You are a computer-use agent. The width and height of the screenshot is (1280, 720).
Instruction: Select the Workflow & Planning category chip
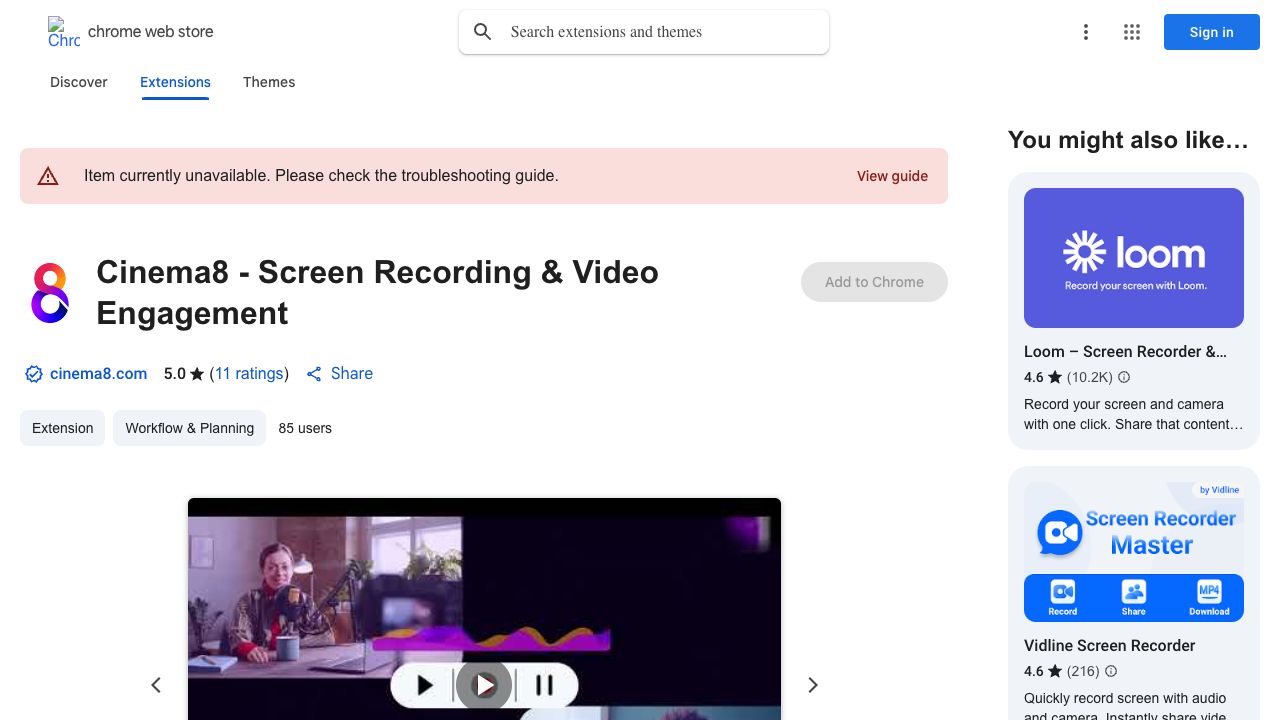pyautogui.click(x=189, y=428)
